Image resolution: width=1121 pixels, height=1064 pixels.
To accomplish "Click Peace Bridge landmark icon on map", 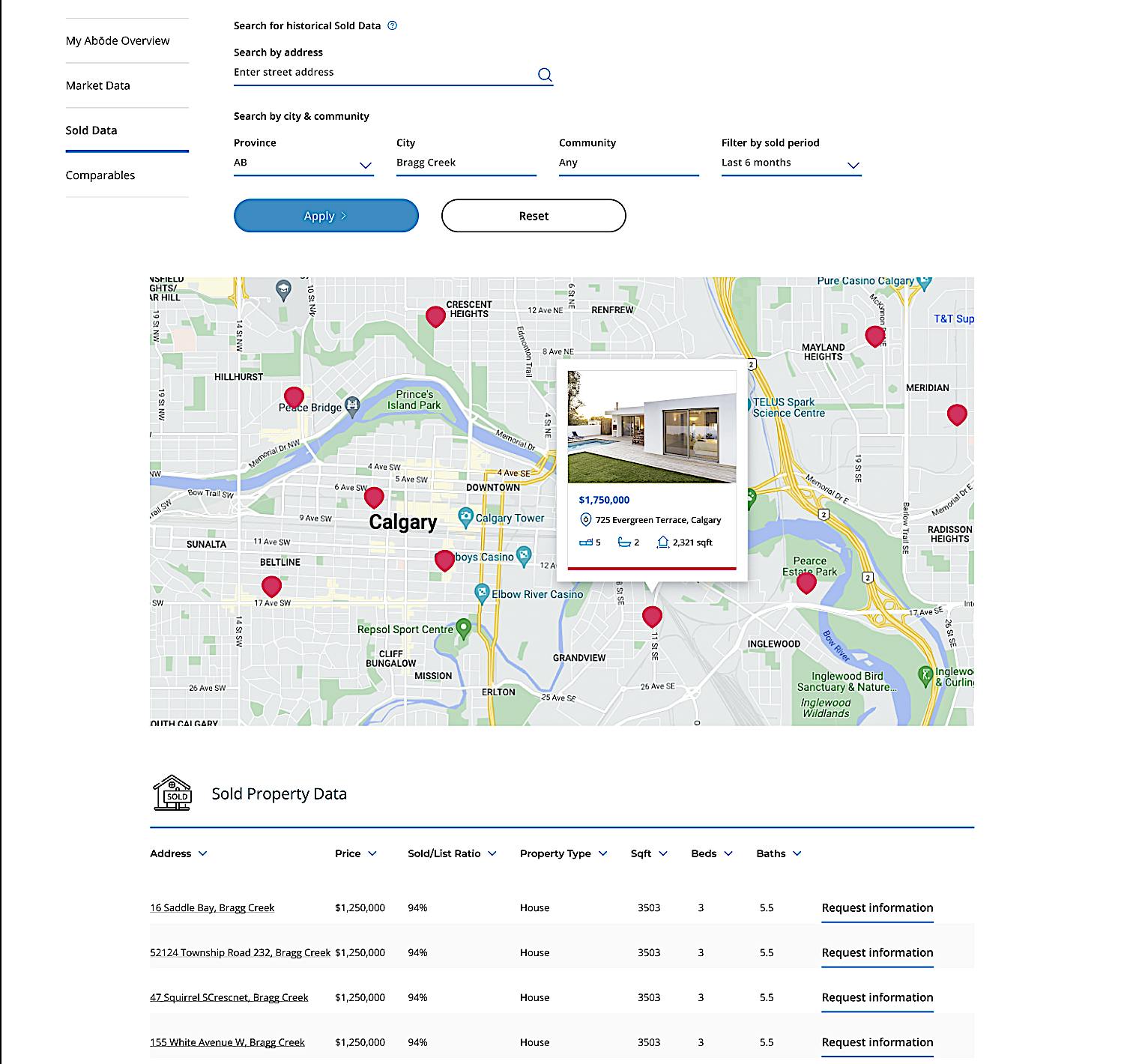I will coord(352,406).
